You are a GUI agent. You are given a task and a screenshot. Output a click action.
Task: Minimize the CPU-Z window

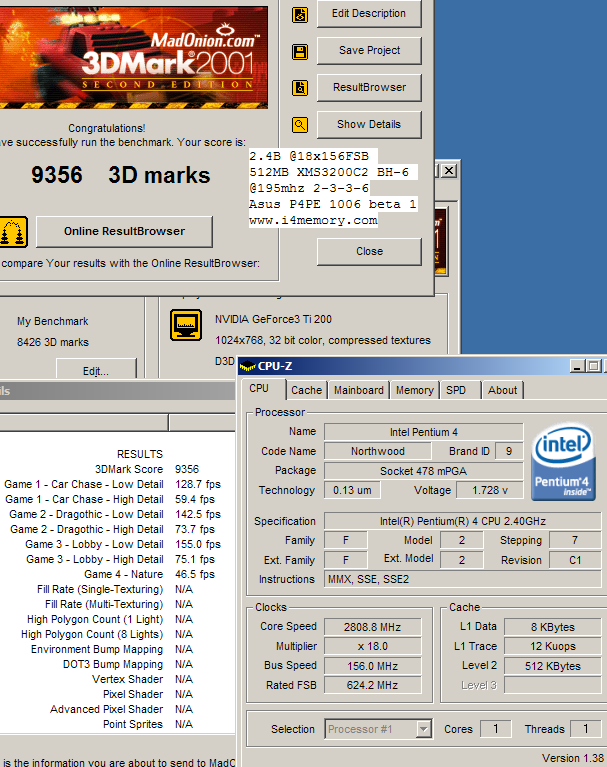coord(577,366)
